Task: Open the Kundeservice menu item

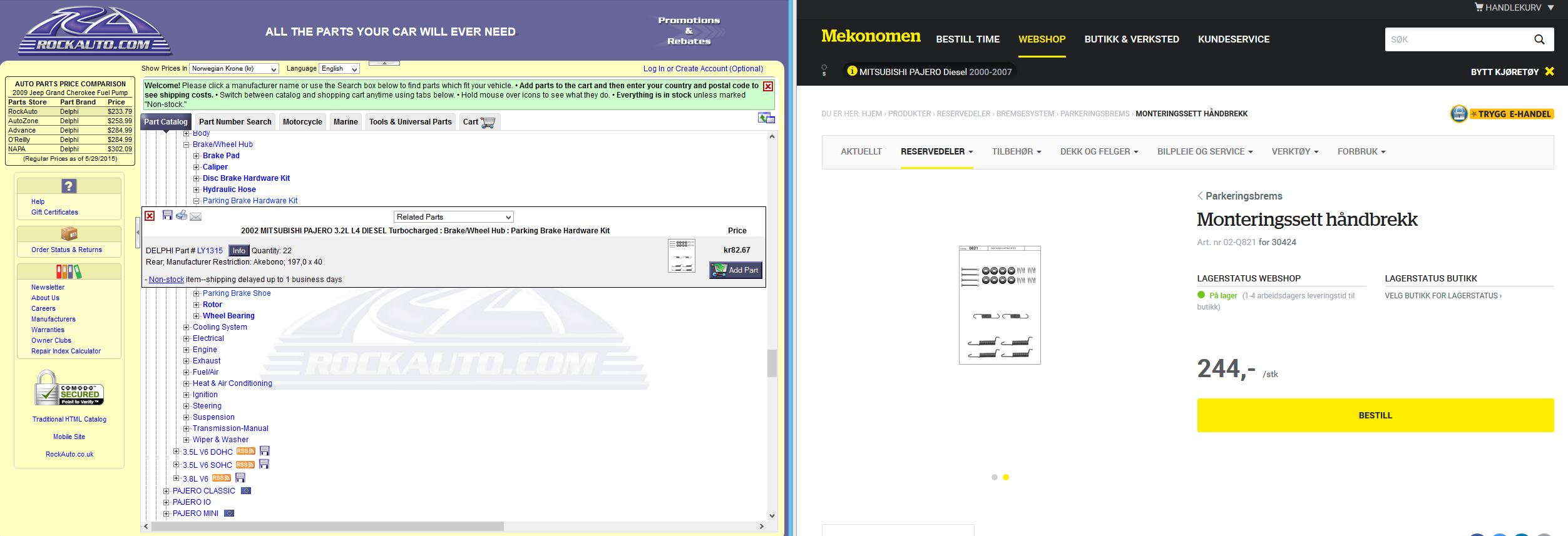Action: [1234, 39]
